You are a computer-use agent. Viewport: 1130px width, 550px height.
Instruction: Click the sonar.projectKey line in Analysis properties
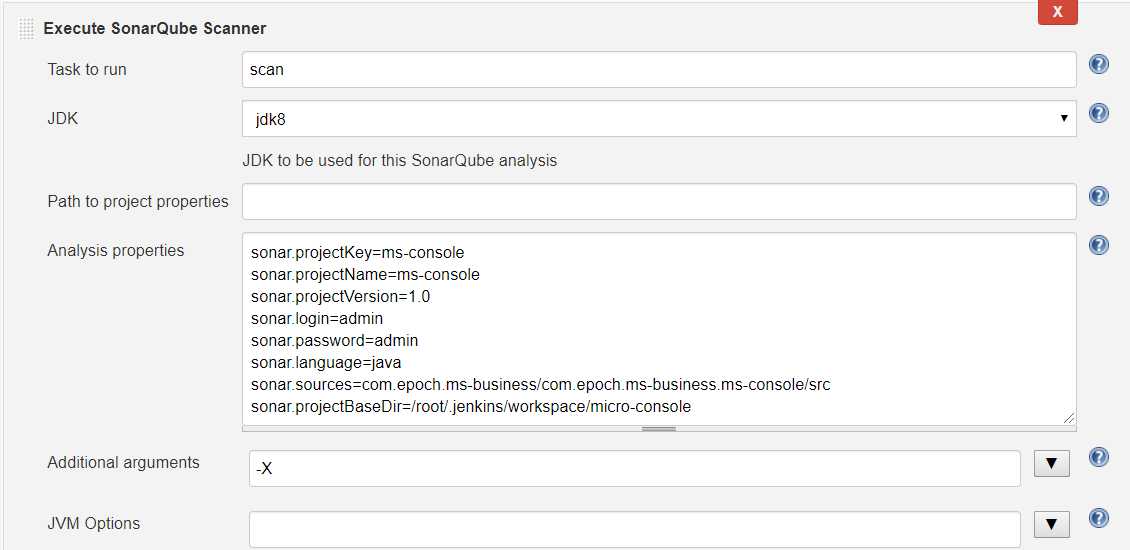(x=357, y=252)
